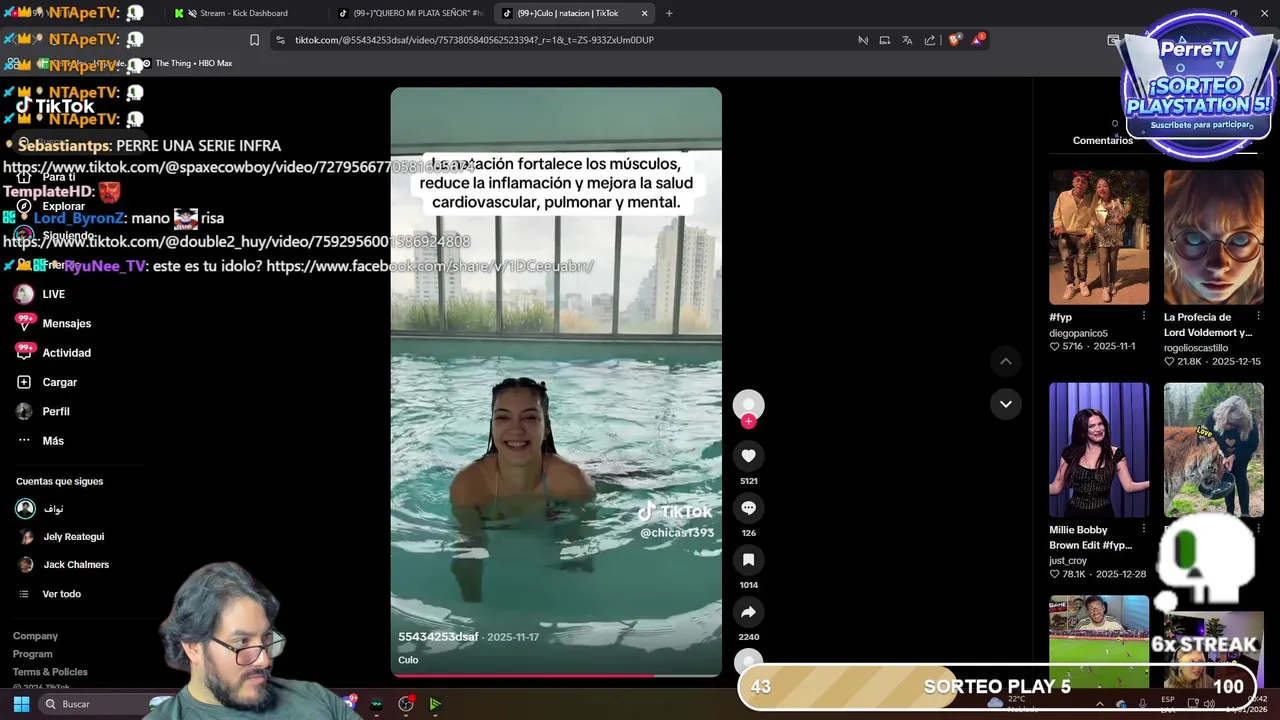The height and width of the screenshot is (720, 1280).
Task: Click the browser share page icon
Action: click(x=930, y=40)
